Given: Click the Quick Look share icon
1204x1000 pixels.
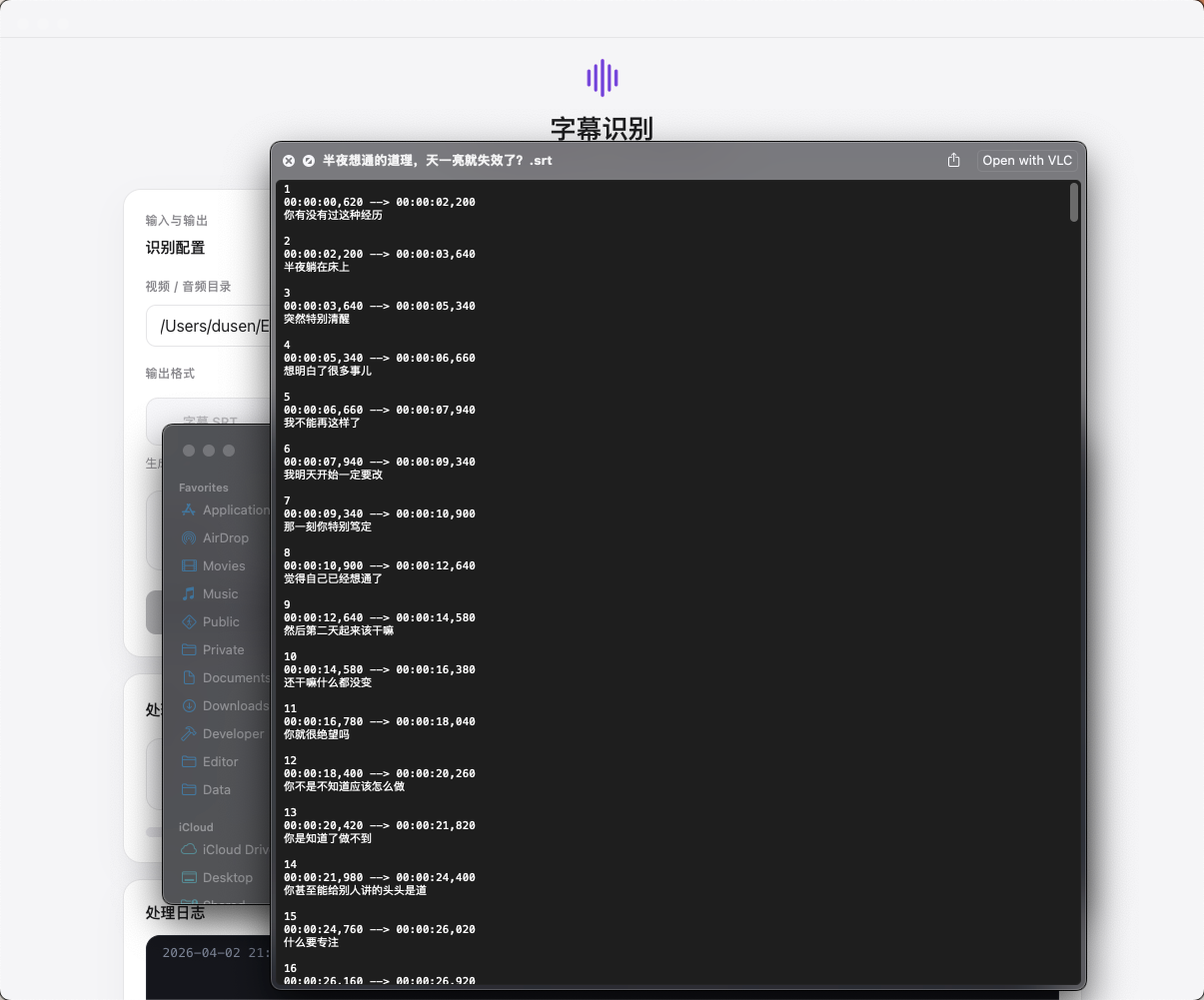Looking at the screenshot, I should (954, 160).
